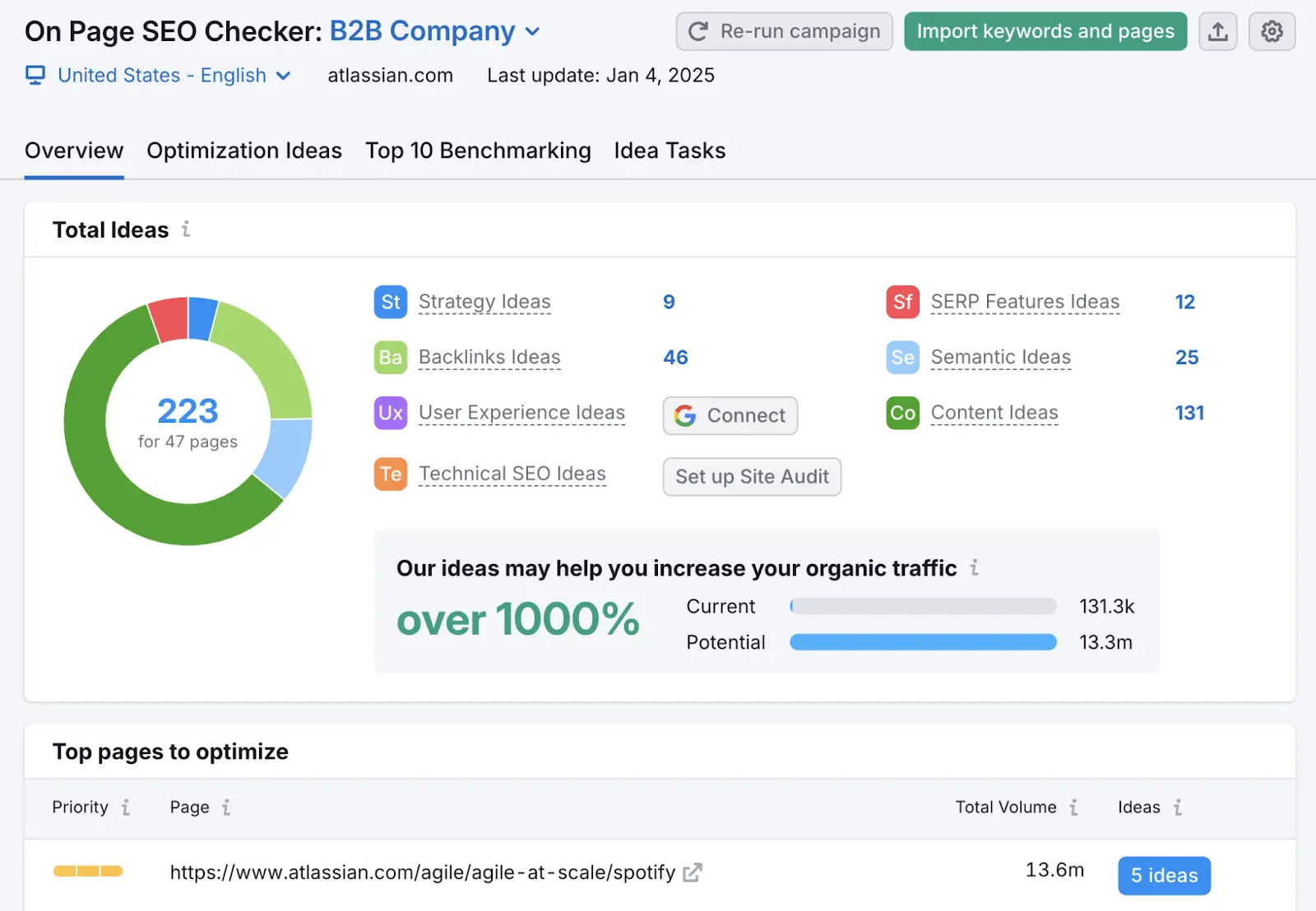This screenshot has height=911, width=1316.
Task: Open the United States - English location dropdown
Action: coord(284,75)
